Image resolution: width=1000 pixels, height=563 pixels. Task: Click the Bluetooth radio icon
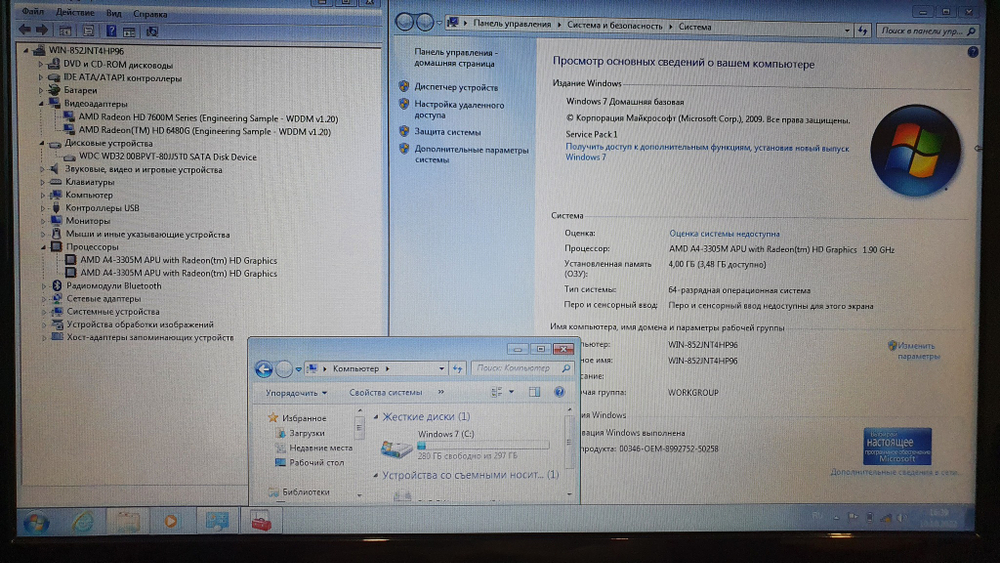coord(57,286)
